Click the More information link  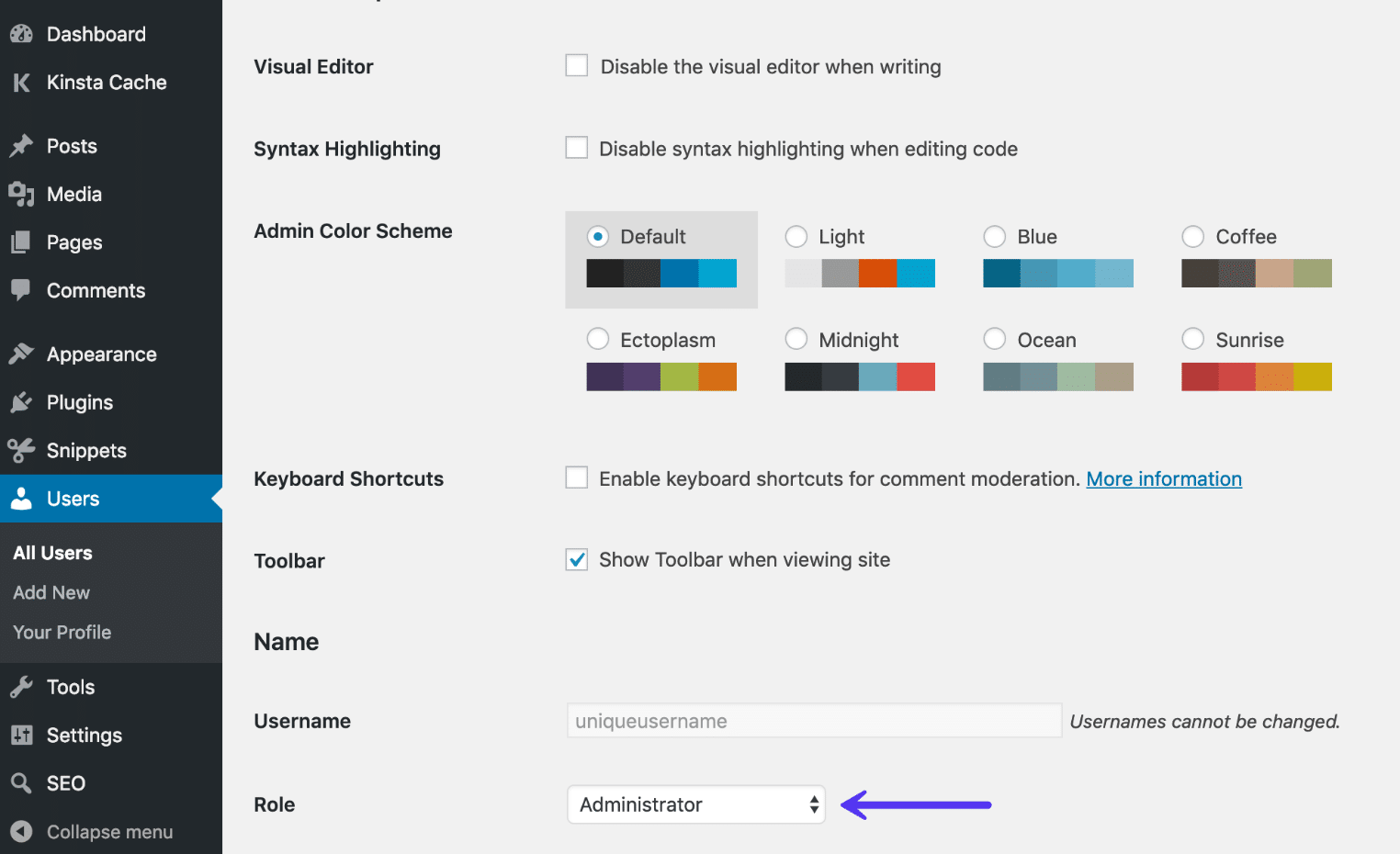pos(1164,478)
